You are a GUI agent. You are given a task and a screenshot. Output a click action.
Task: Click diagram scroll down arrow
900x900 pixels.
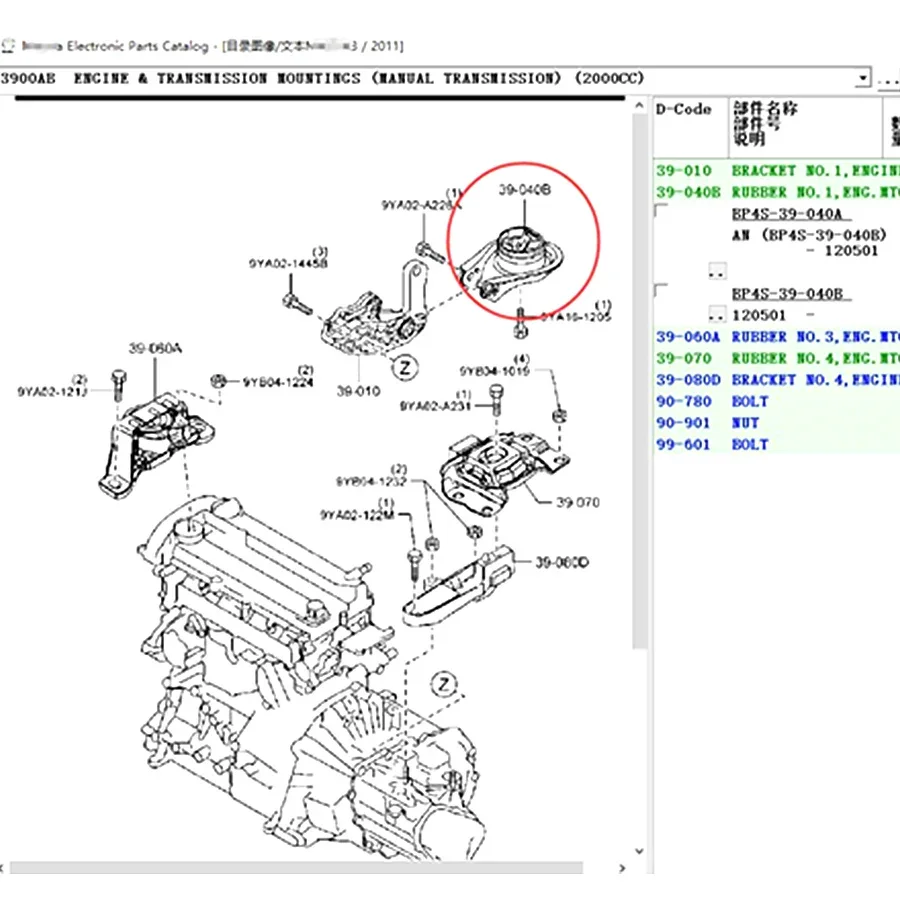coord(639,851)
